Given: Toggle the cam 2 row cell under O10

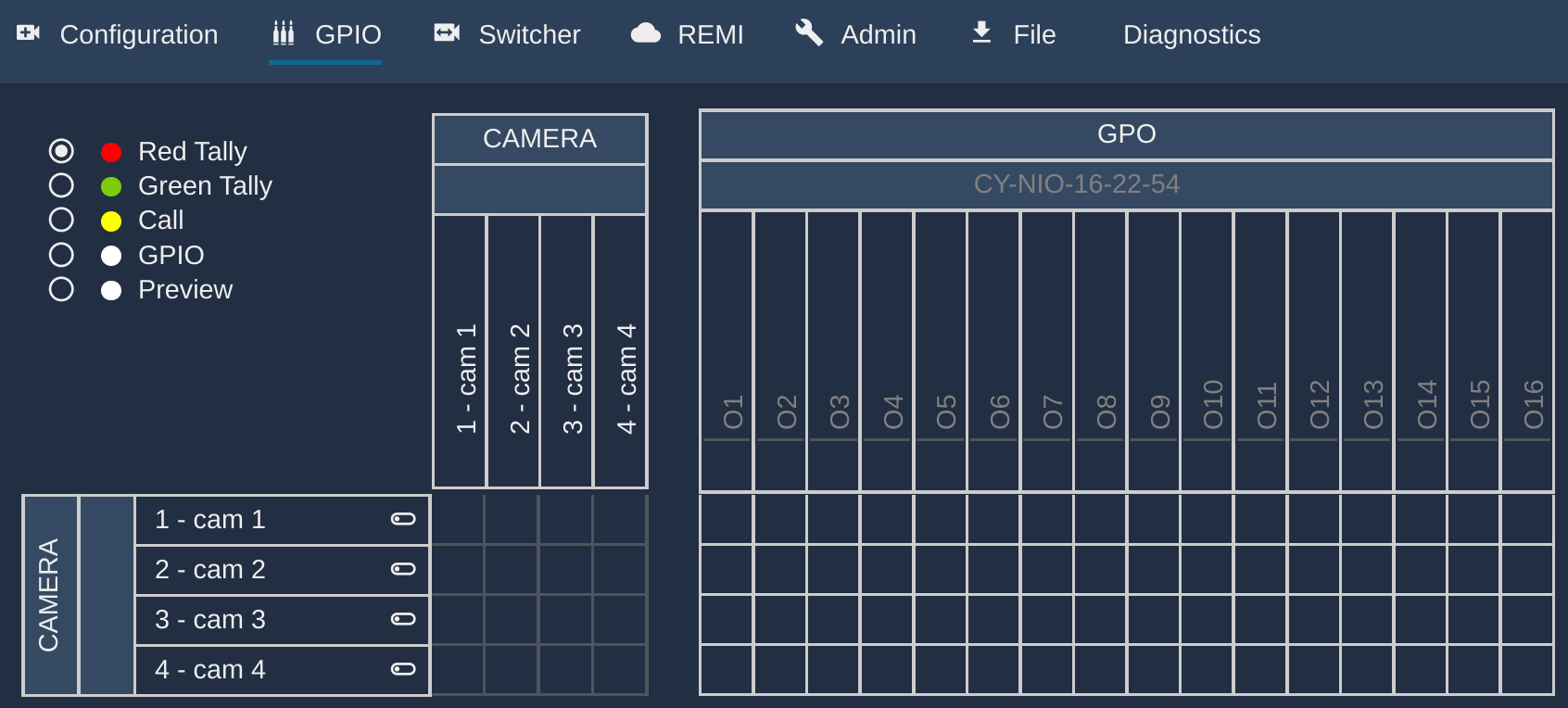Looking at the screenshot, I should pyautogui.click(x=1208, y=569).
